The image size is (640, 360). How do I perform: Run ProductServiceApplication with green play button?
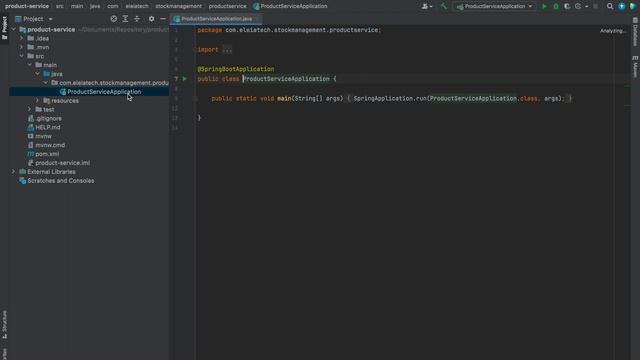pyautogui.click(x=544, y=6)
